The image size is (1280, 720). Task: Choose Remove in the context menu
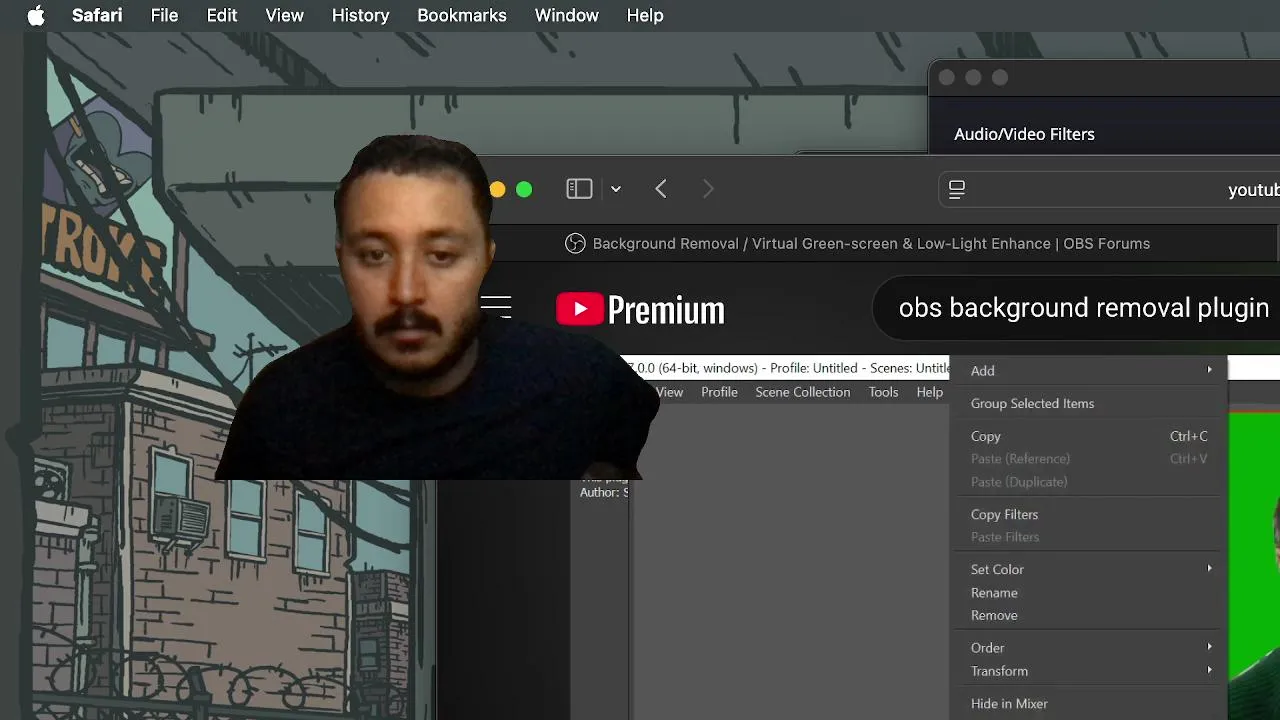coord(1088,615)
